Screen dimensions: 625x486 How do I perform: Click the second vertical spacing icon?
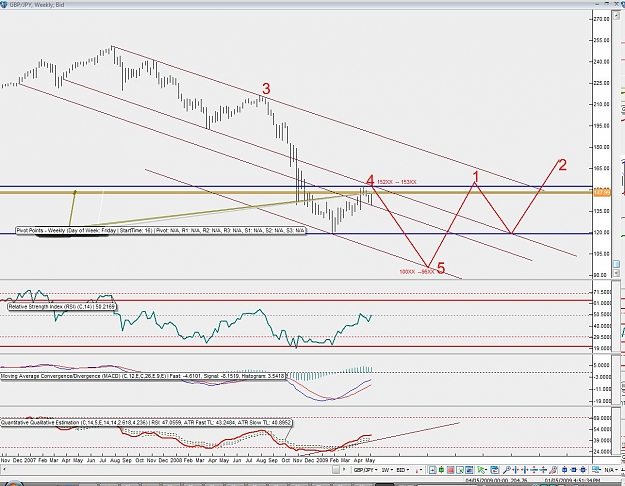click(x=543, y=470)
